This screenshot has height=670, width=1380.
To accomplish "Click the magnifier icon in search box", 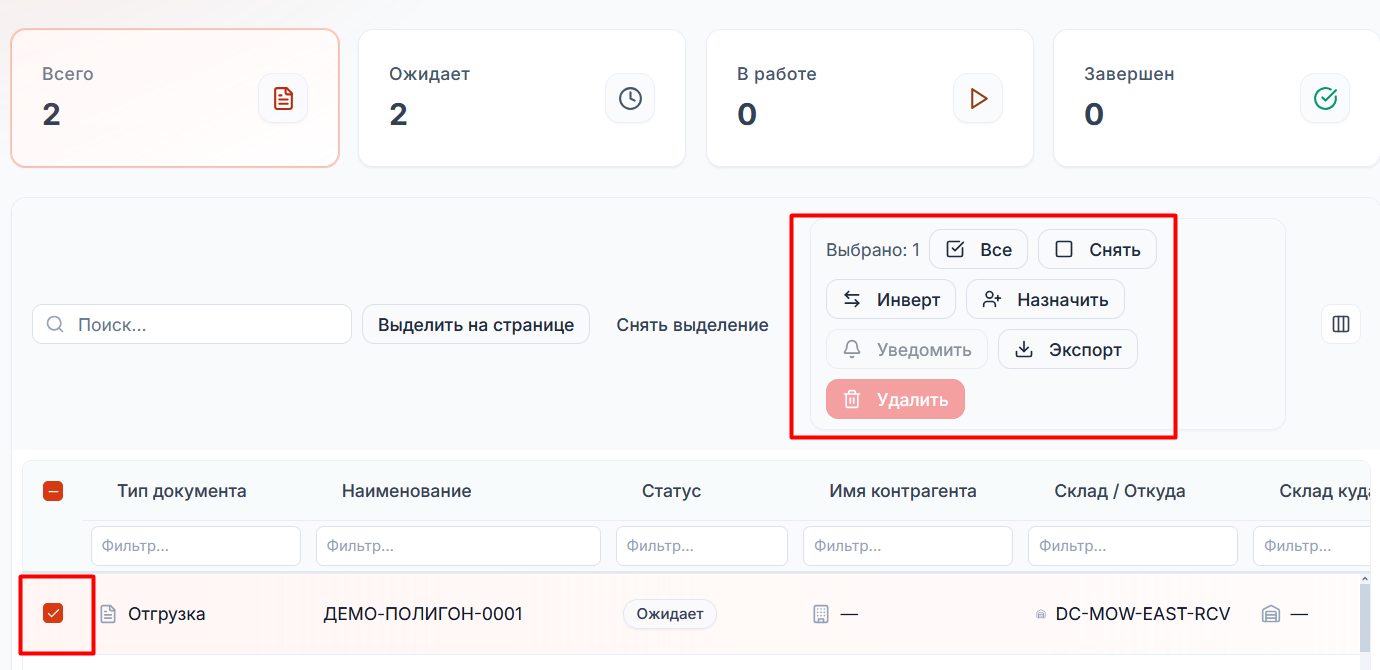I will coord(56,324).
